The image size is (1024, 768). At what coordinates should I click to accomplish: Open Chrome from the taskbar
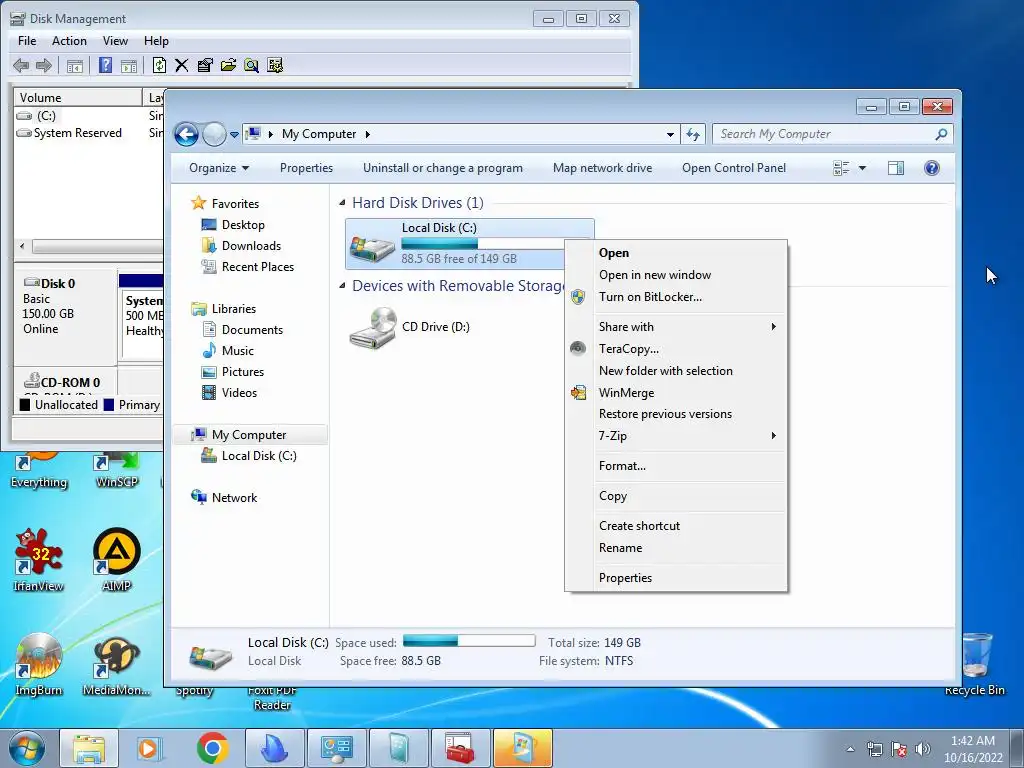point(212,748)
